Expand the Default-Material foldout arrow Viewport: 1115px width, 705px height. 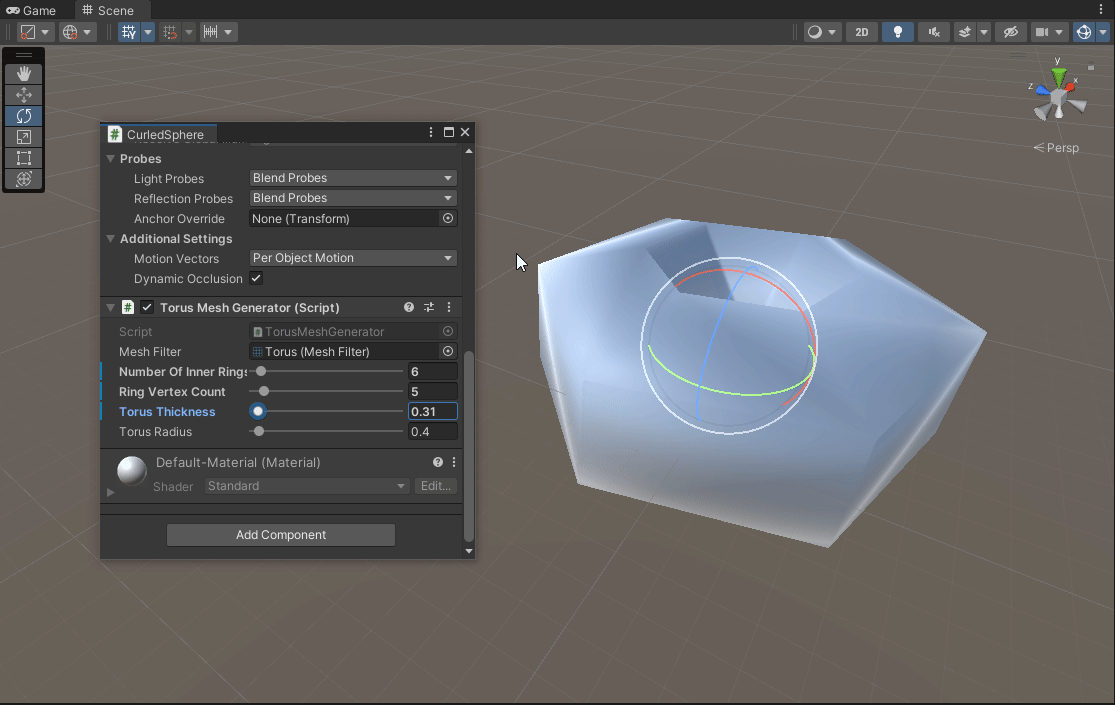111,492
